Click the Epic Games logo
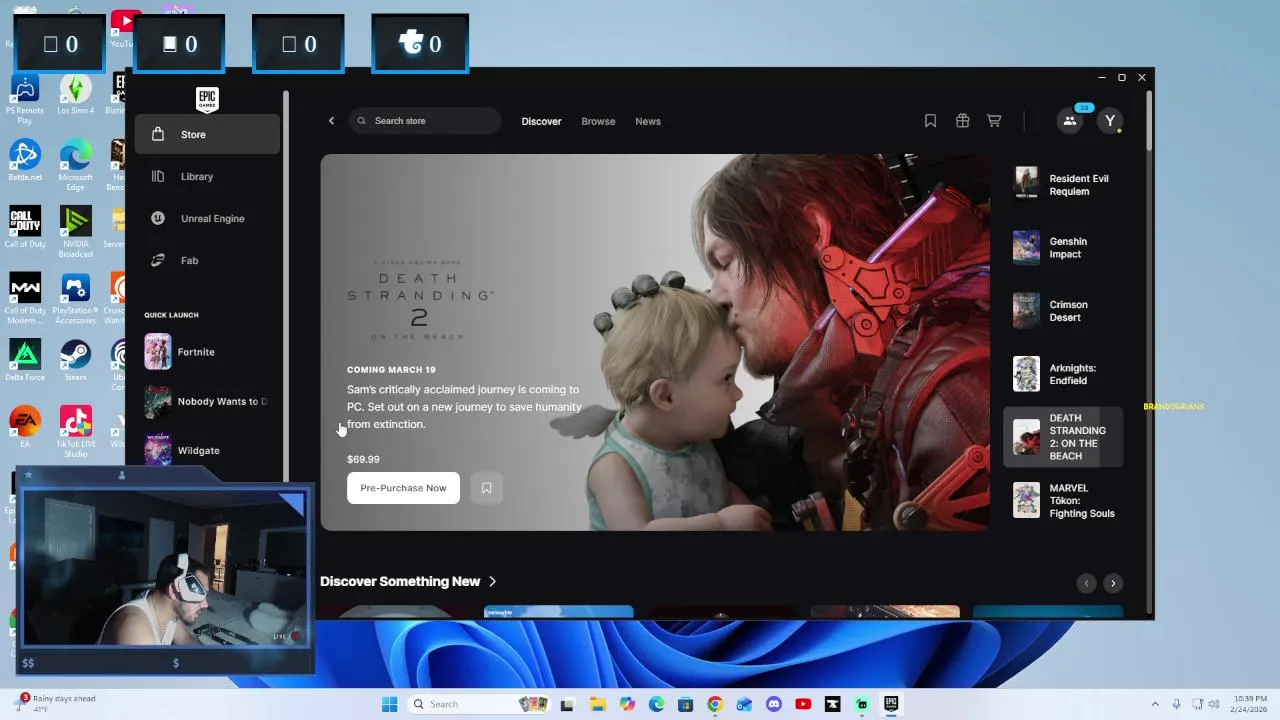The width and height of the screenshot is (1280, 720). (x=207, y=99)
